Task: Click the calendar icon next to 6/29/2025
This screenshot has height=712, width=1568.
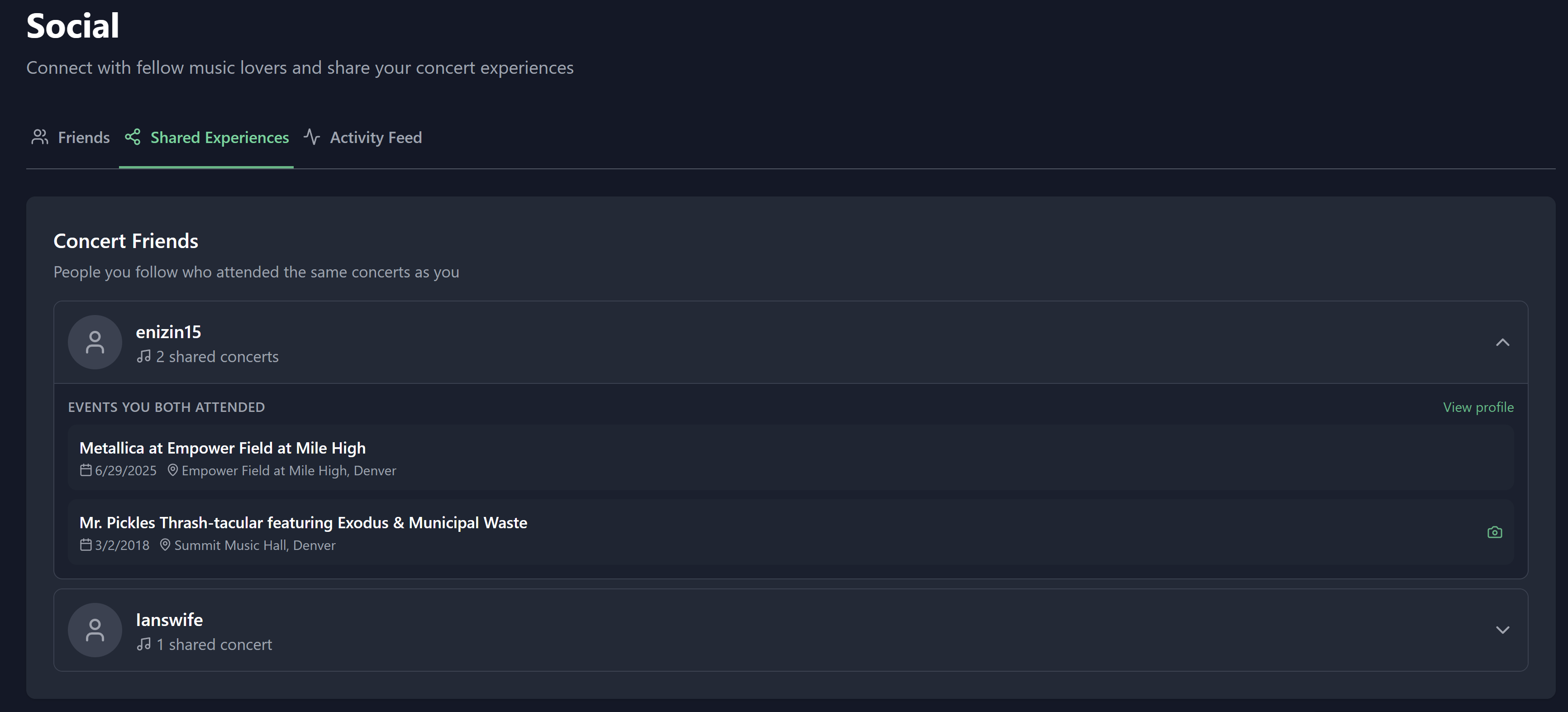Action: 86,470
